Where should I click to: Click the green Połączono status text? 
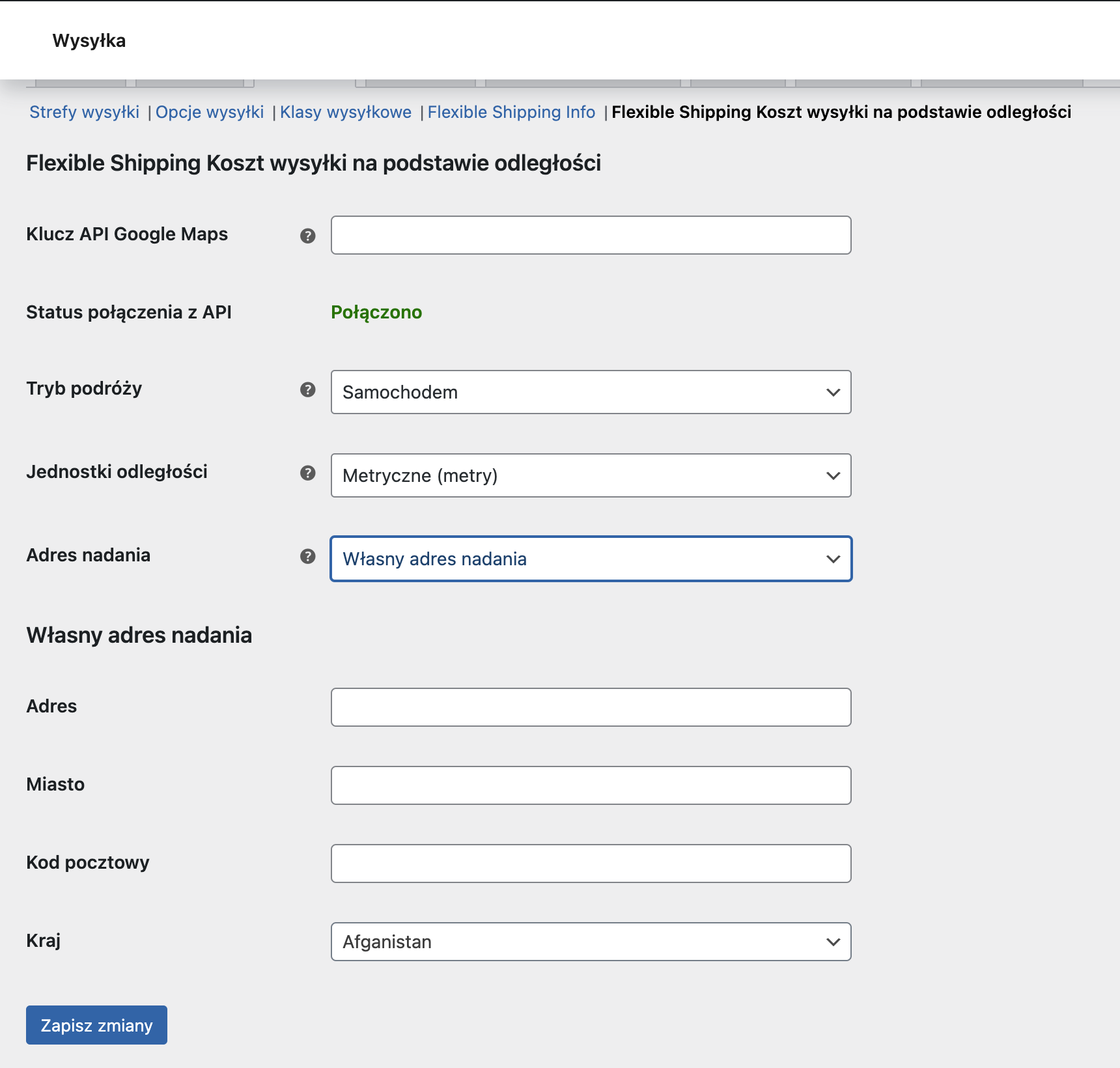tap(376, 313)
